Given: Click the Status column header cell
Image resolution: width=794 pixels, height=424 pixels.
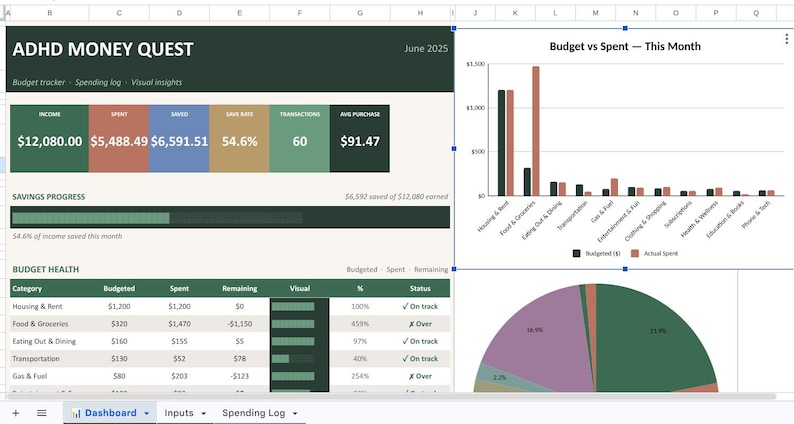Looking at the screenshot, I should (x=420, y=288).
